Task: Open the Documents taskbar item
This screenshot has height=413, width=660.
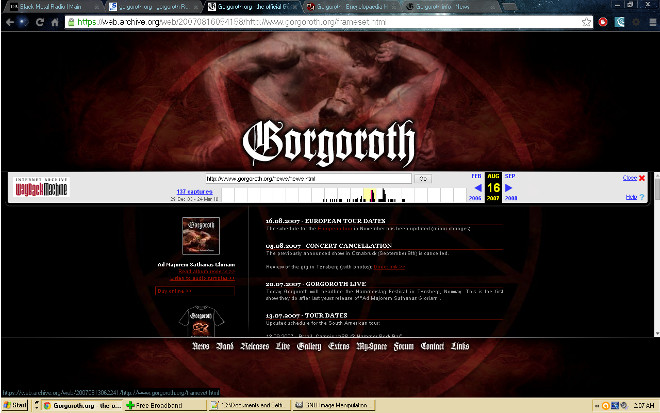Action: pyautogui.click(x=249, y=405)
